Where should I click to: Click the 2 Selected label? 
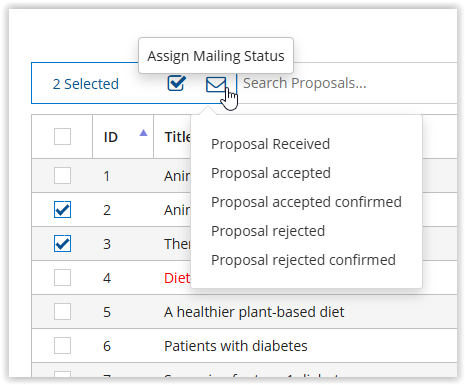pos(86,84)
